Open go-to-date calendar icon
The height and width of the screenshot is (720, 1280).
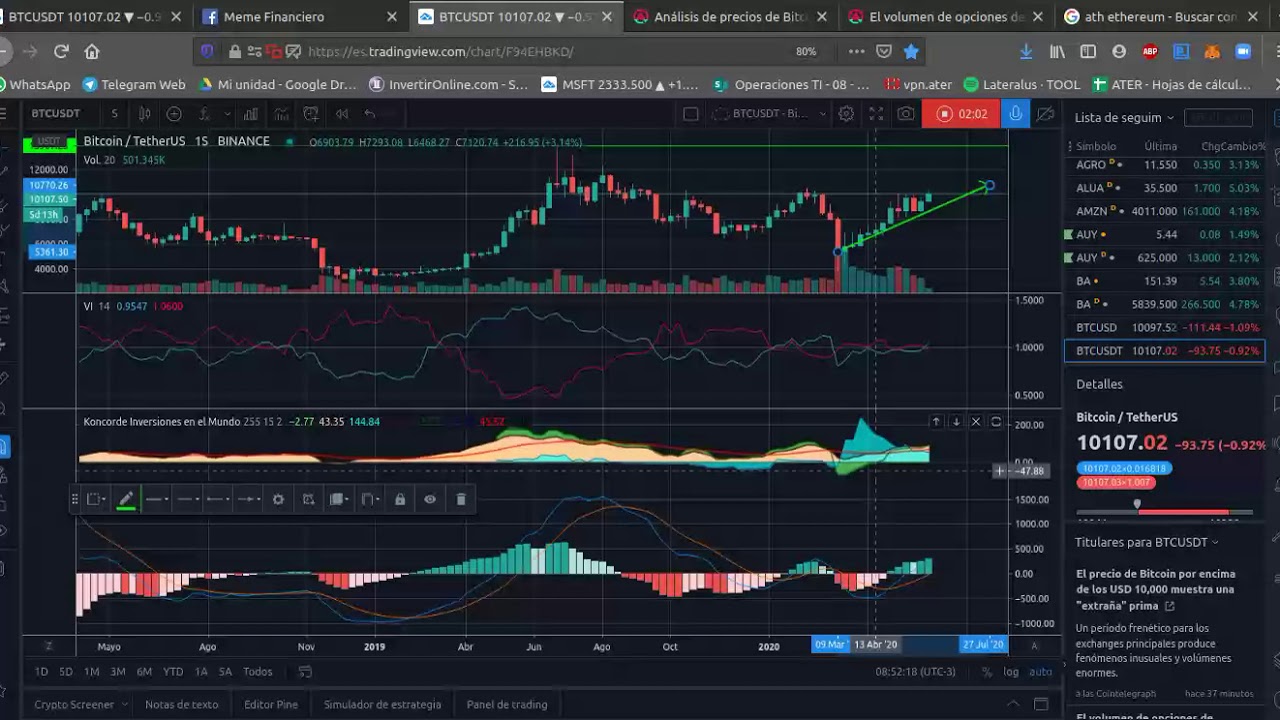click(x=306, y=672)
